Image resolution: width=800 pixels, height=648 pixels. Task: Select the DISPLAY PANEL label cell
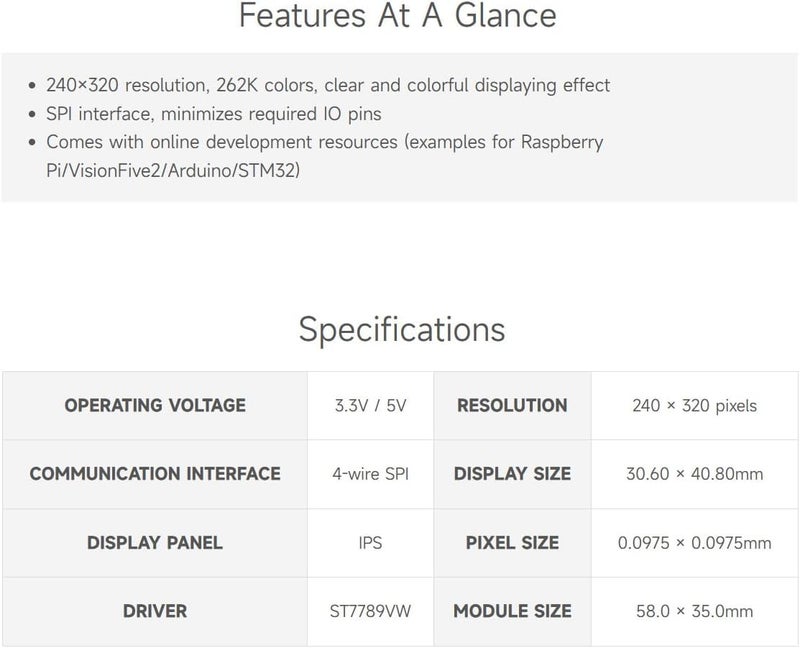155,543
